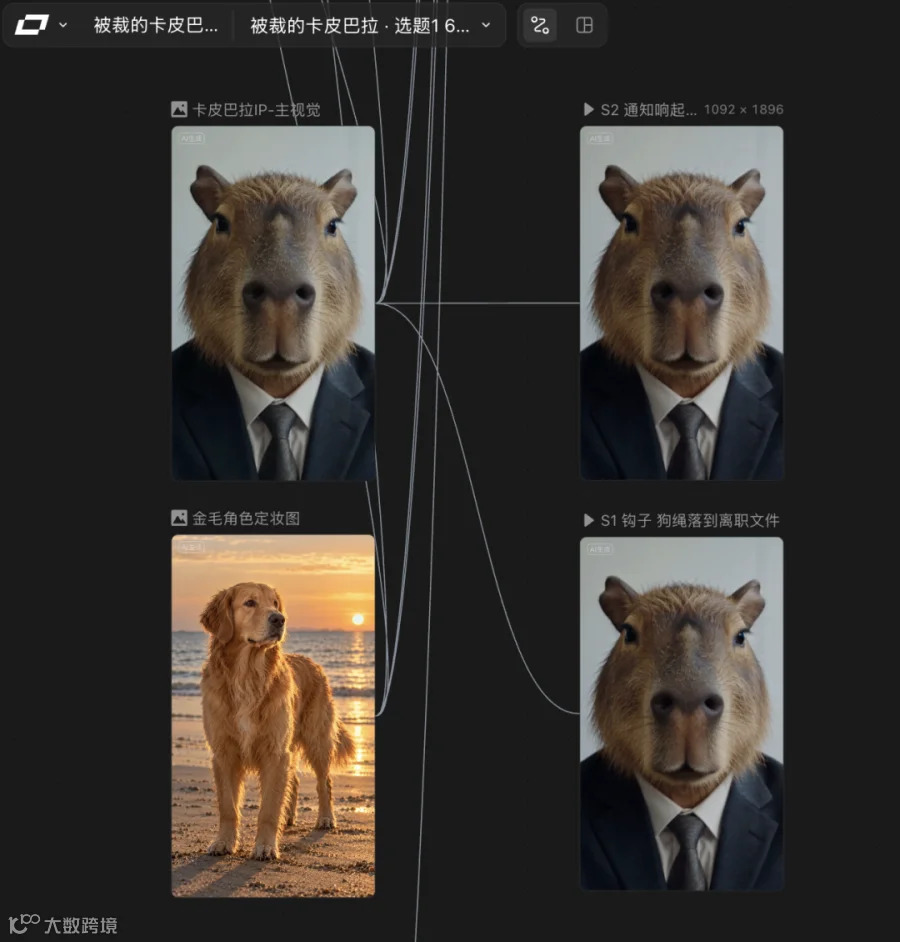Open the golden retriever beach thumbnail
The height and width of the screenshot is (942, 900).
click(x=273, y=716)
